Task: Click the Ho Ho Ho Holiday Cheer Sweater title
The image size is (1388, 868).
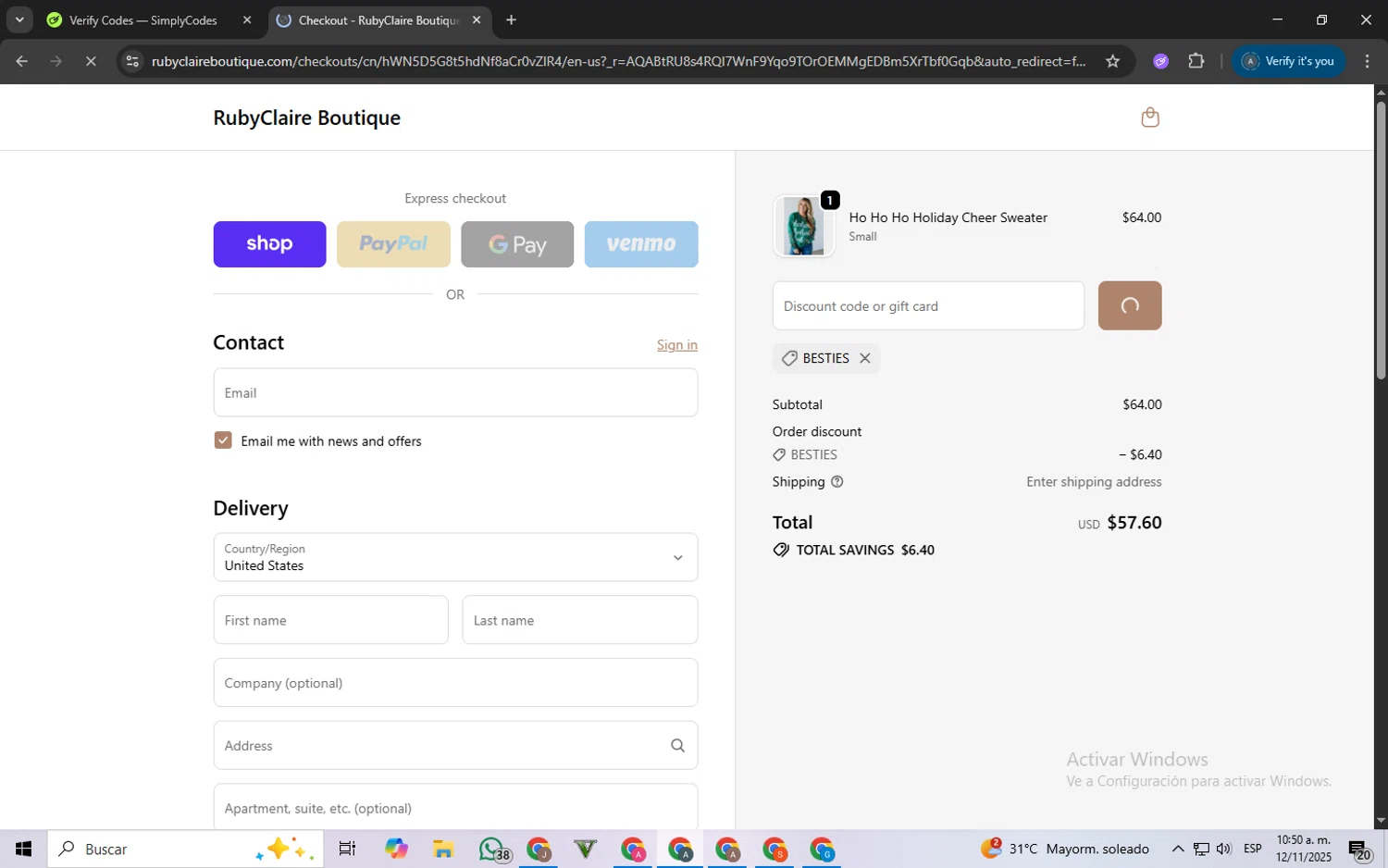Action: [948, 217]
